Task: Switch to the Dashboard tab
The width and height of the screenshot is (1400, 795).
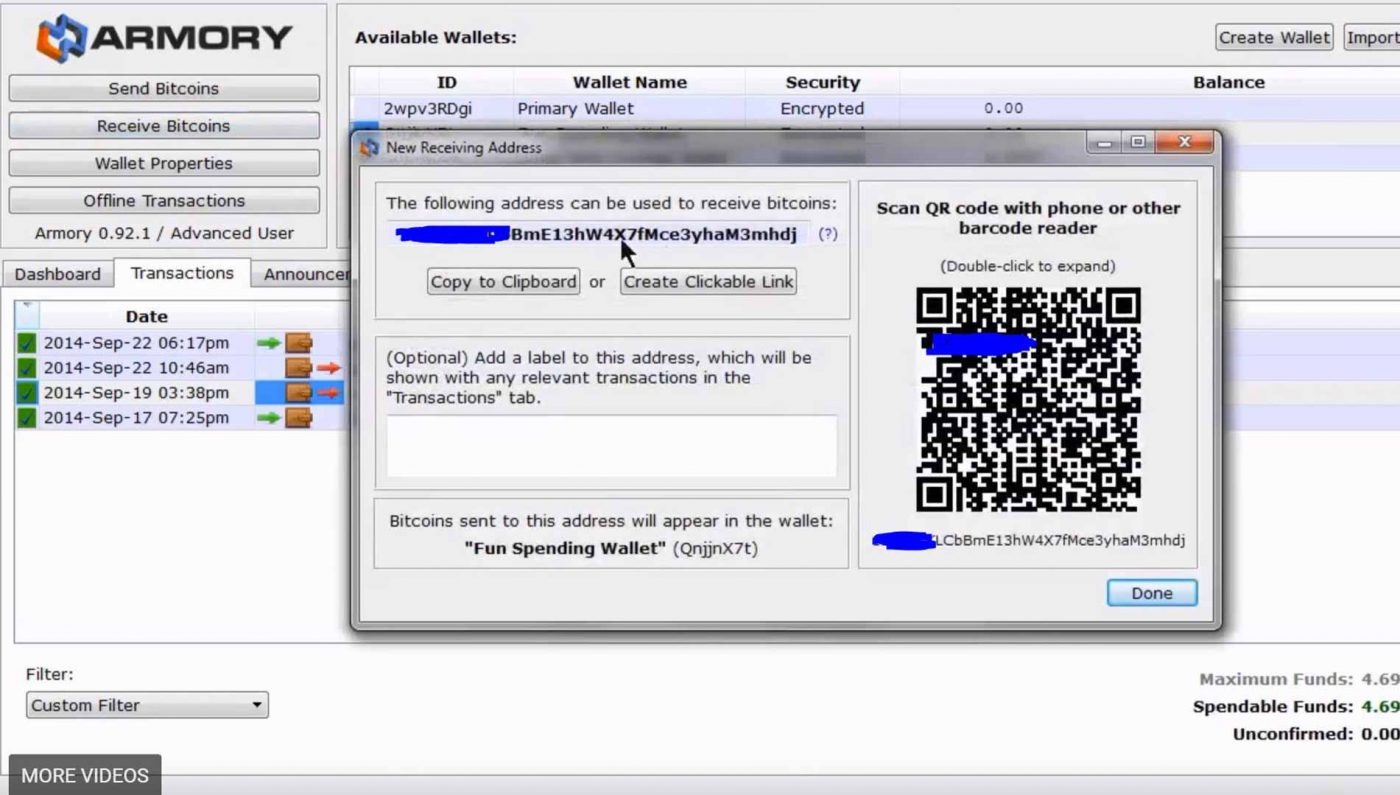Action: click(58, 273)
